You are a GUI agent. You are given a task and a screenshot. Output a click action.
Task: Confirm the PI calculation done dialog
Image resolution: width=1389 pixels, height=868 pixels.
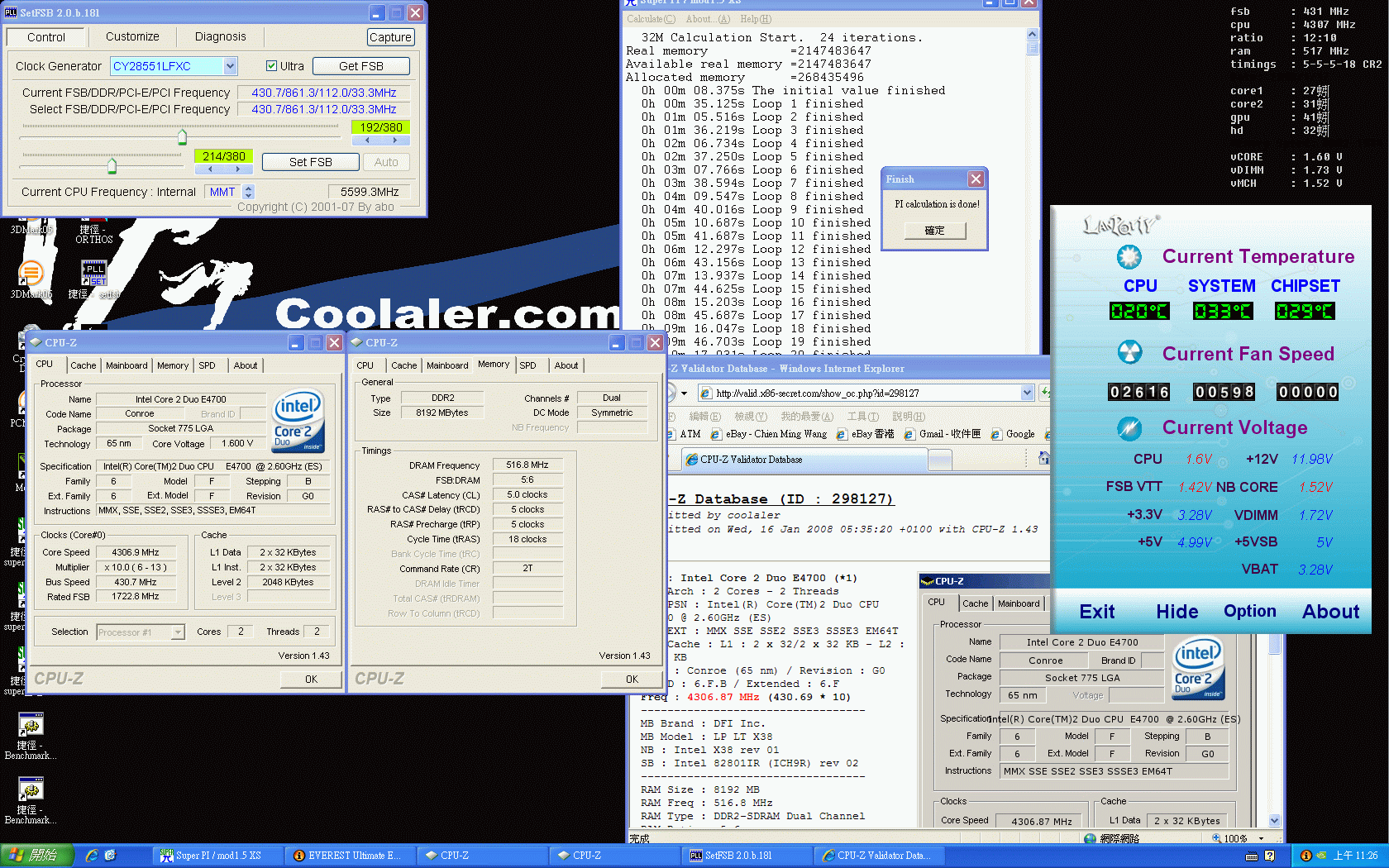coord(934,231)
